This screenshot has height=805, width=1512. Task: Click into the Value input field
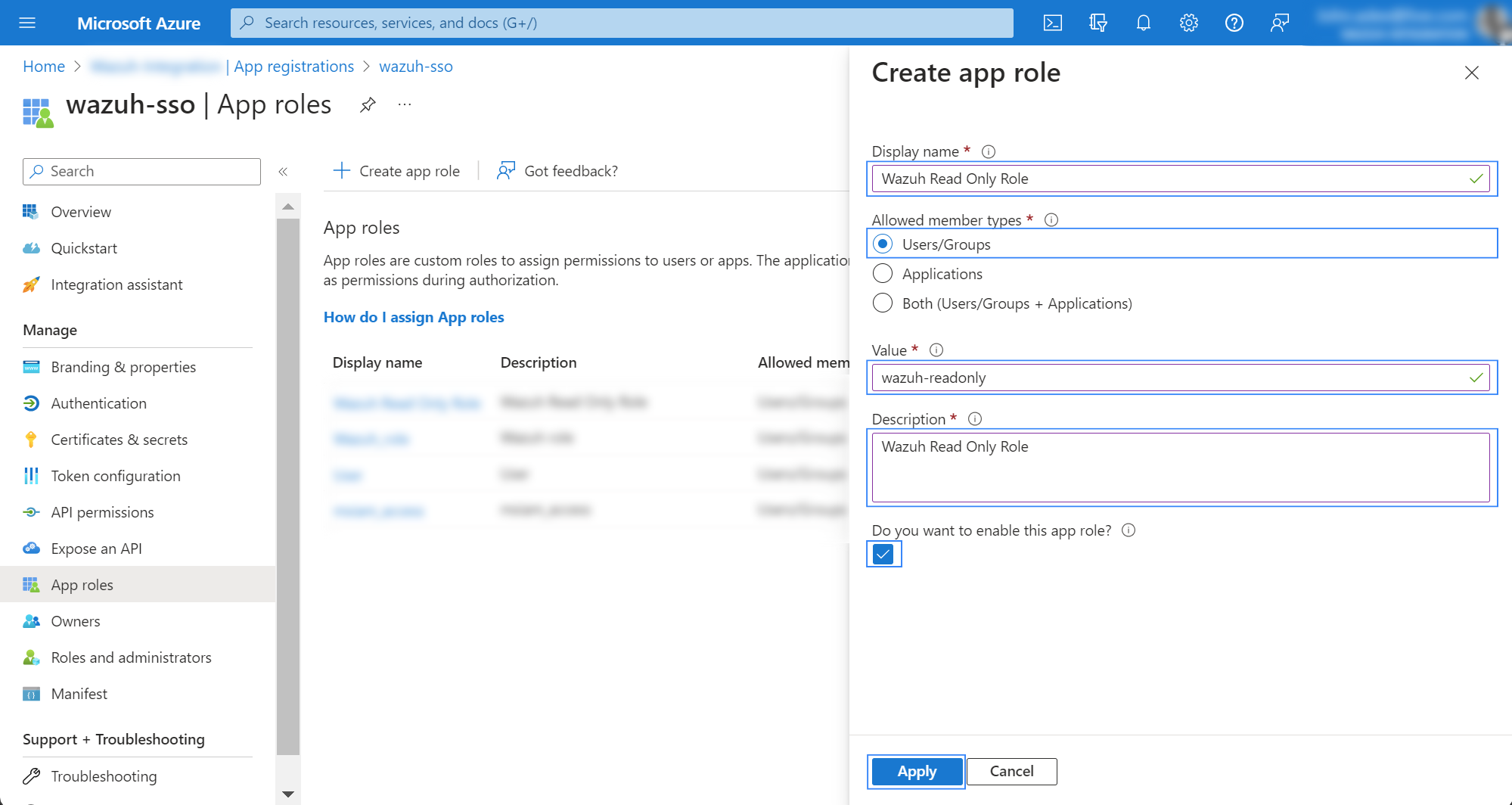pyautogui.click(x=1169, y=378)
